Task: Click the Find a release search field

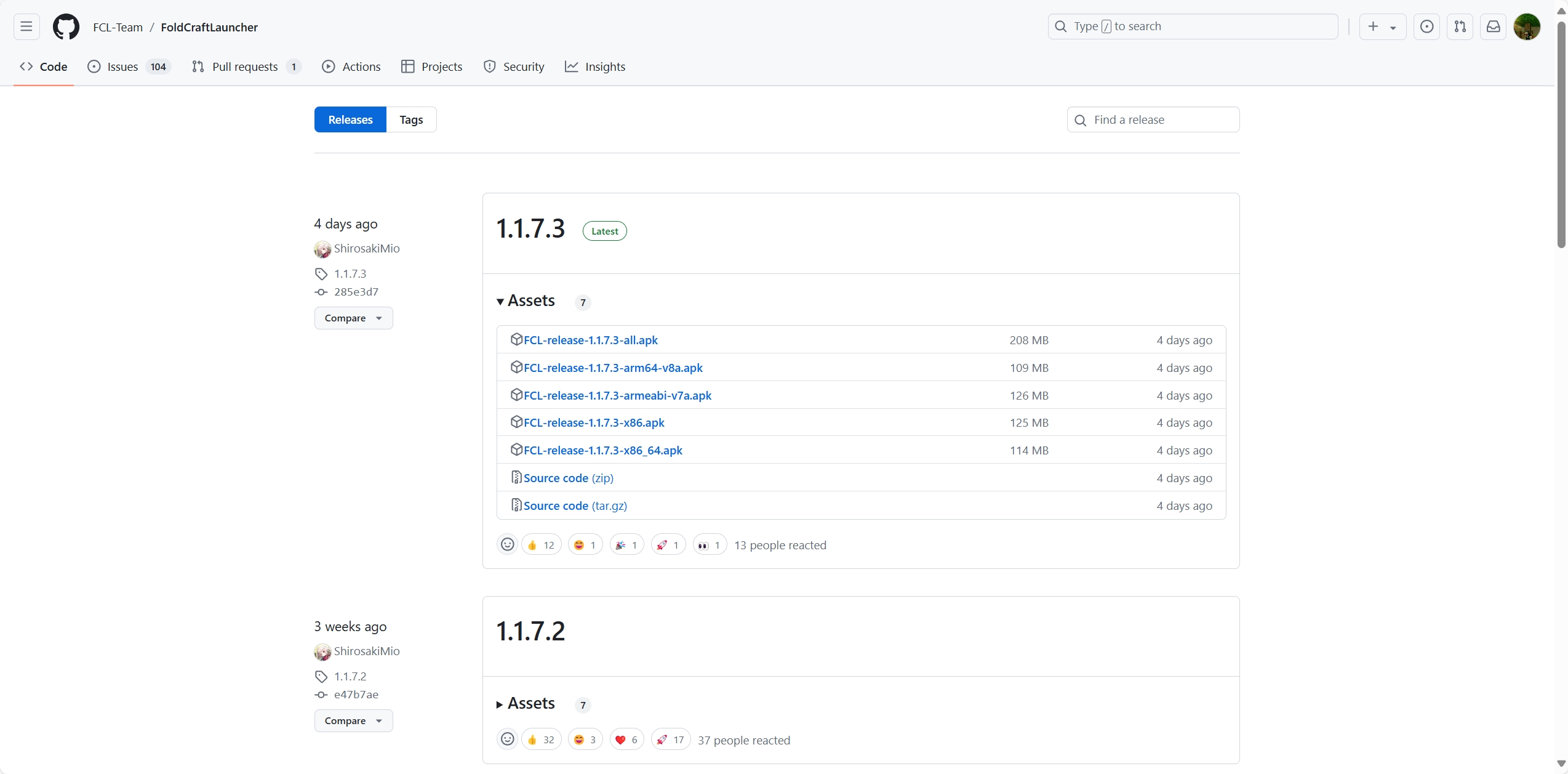Action: [x=1161, y=119]
